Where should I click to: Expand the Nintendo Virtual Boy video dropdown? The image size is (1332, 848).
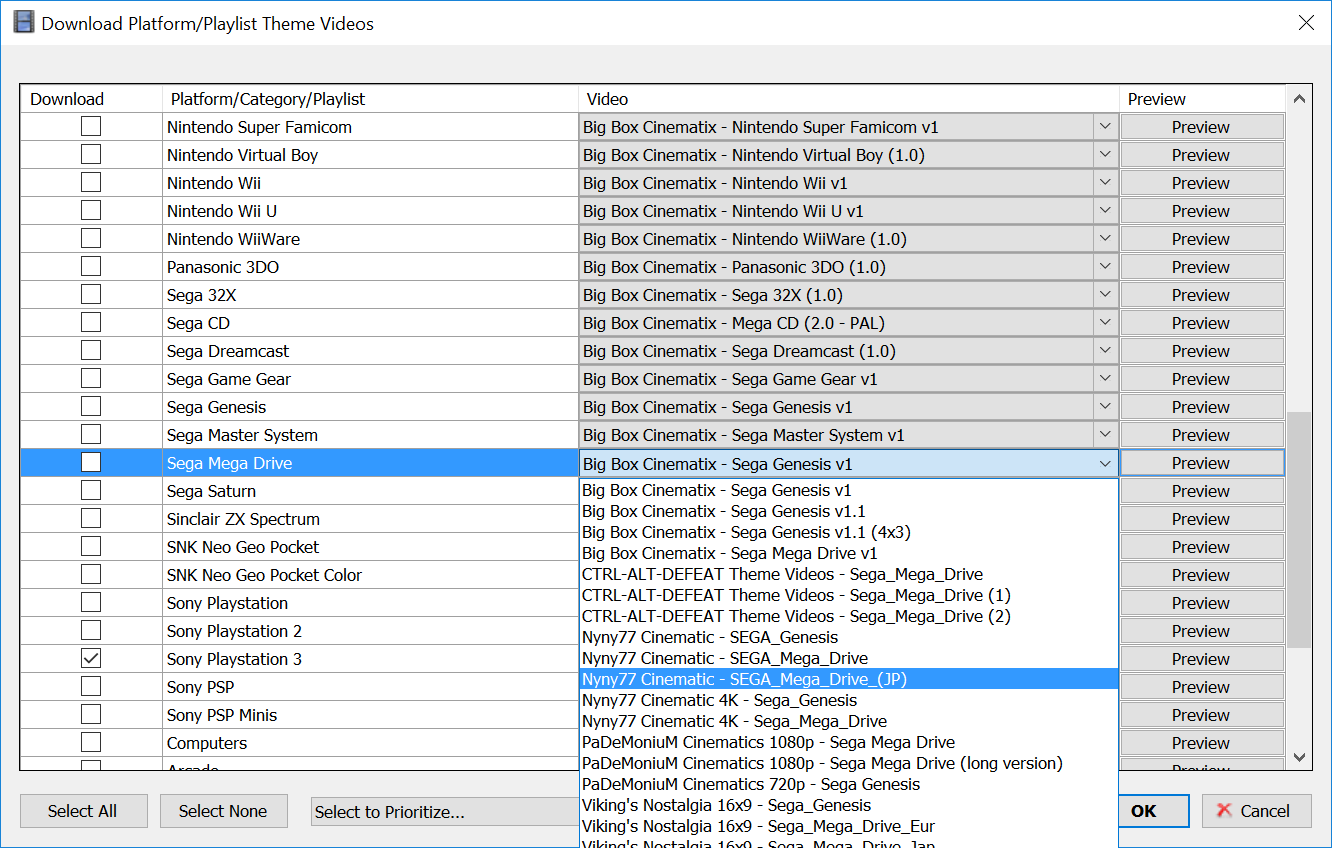coord(1105,155)
